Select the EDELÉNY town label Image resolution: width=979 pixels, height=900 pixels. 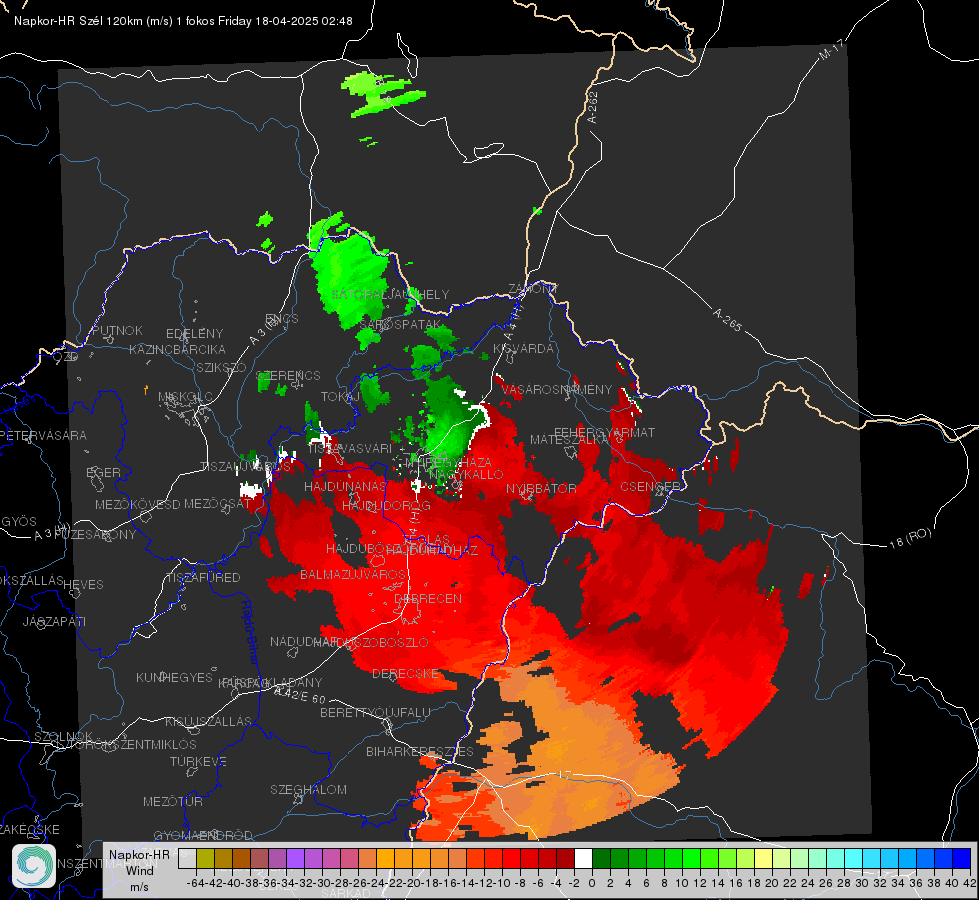[x=194, y=333]
